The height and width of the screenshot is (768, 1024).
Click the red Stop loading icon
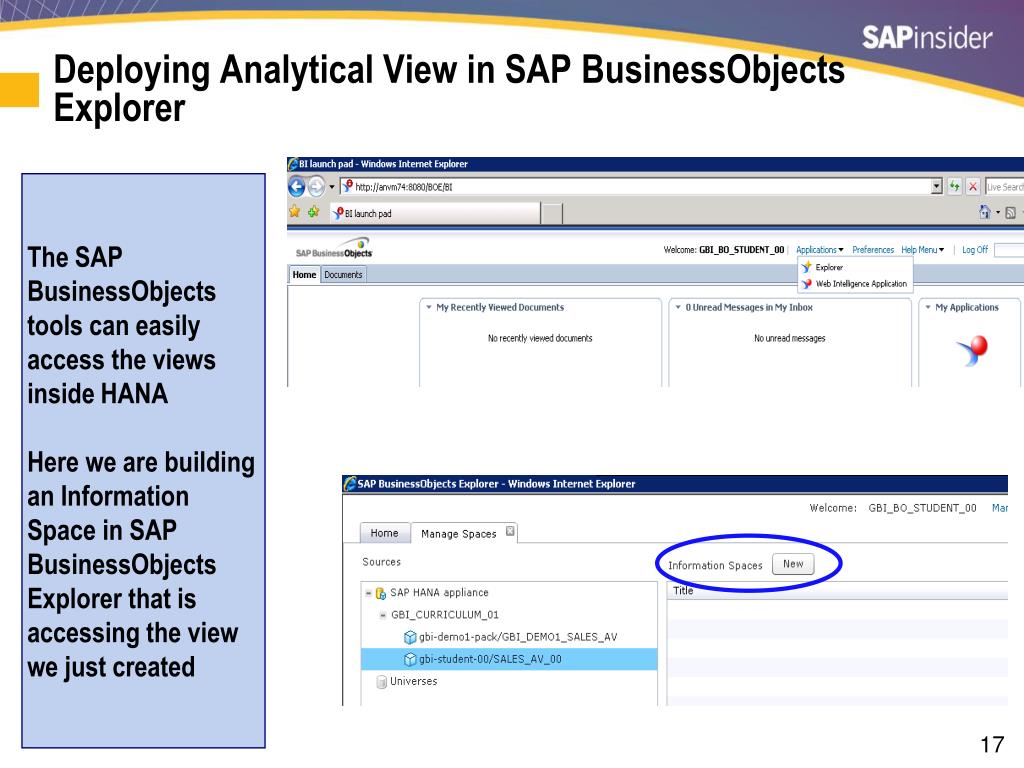pos(972,187)
